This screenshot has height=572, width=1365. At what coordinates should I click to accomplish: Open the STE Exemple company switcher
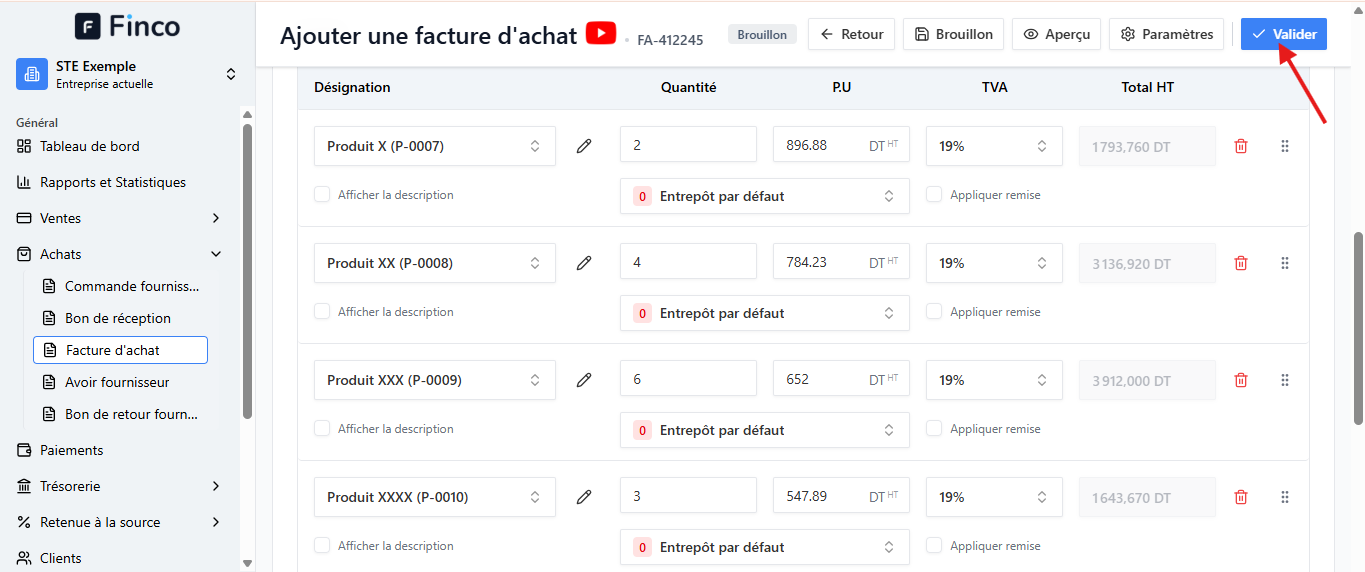coord(128,74)
